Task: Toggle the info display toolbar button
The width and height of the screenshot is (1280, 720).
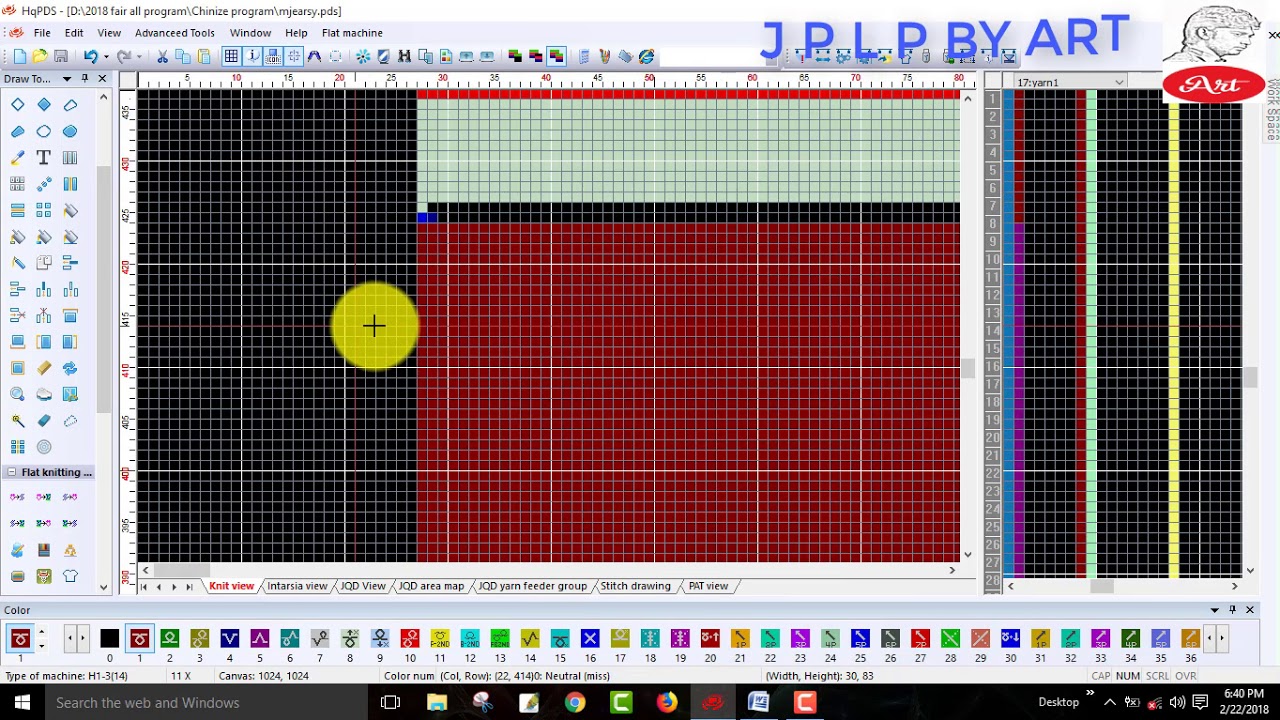Action: point(252,56)
